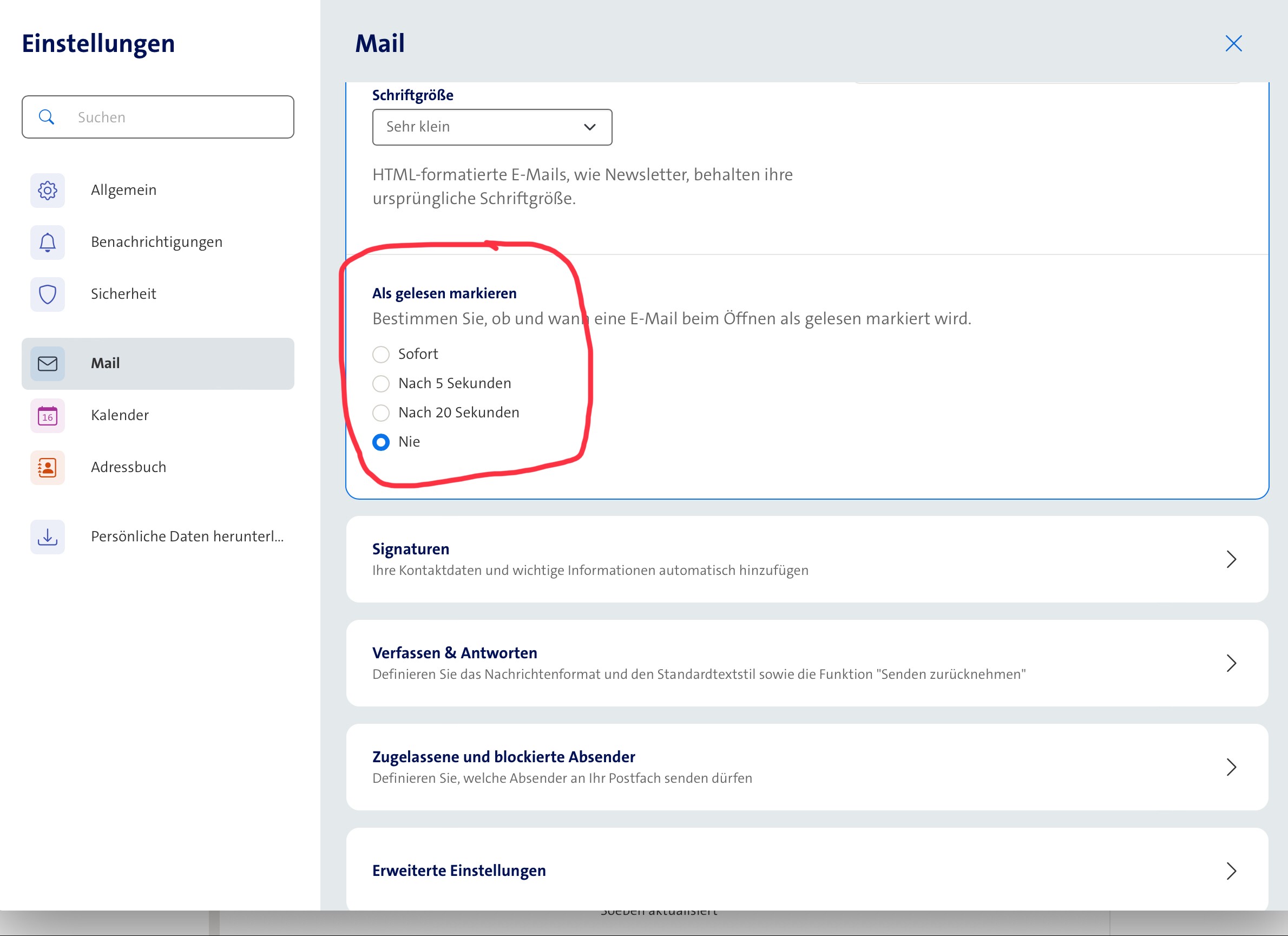Click the Mail envelope icon in sidebar
This screenshot has height=936, width=1288.
[x=48, y=363]
